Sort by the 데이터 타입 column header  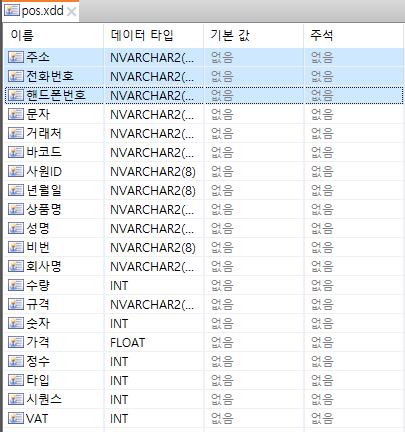point(153,35)
